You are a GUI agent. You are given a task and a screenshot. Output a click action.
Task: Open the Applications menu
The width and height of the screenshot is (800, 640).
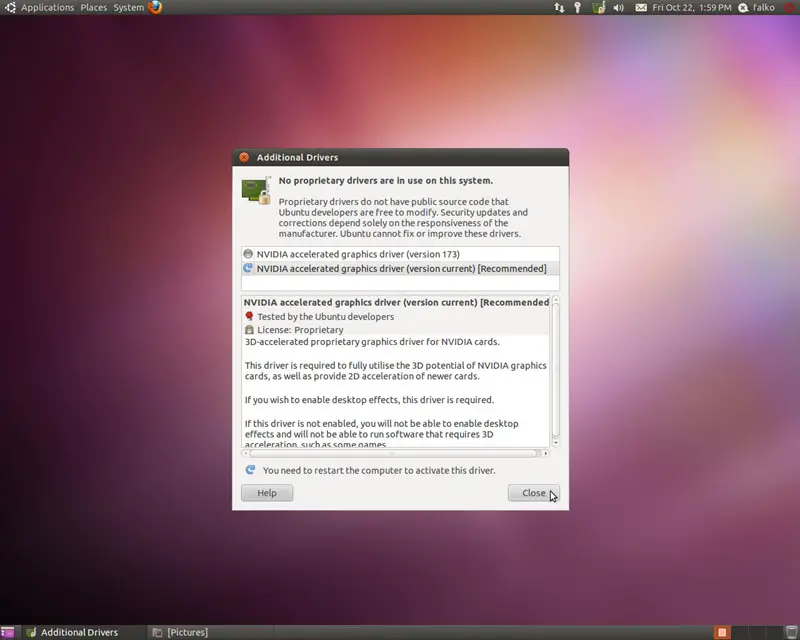(x=47, y=8)
